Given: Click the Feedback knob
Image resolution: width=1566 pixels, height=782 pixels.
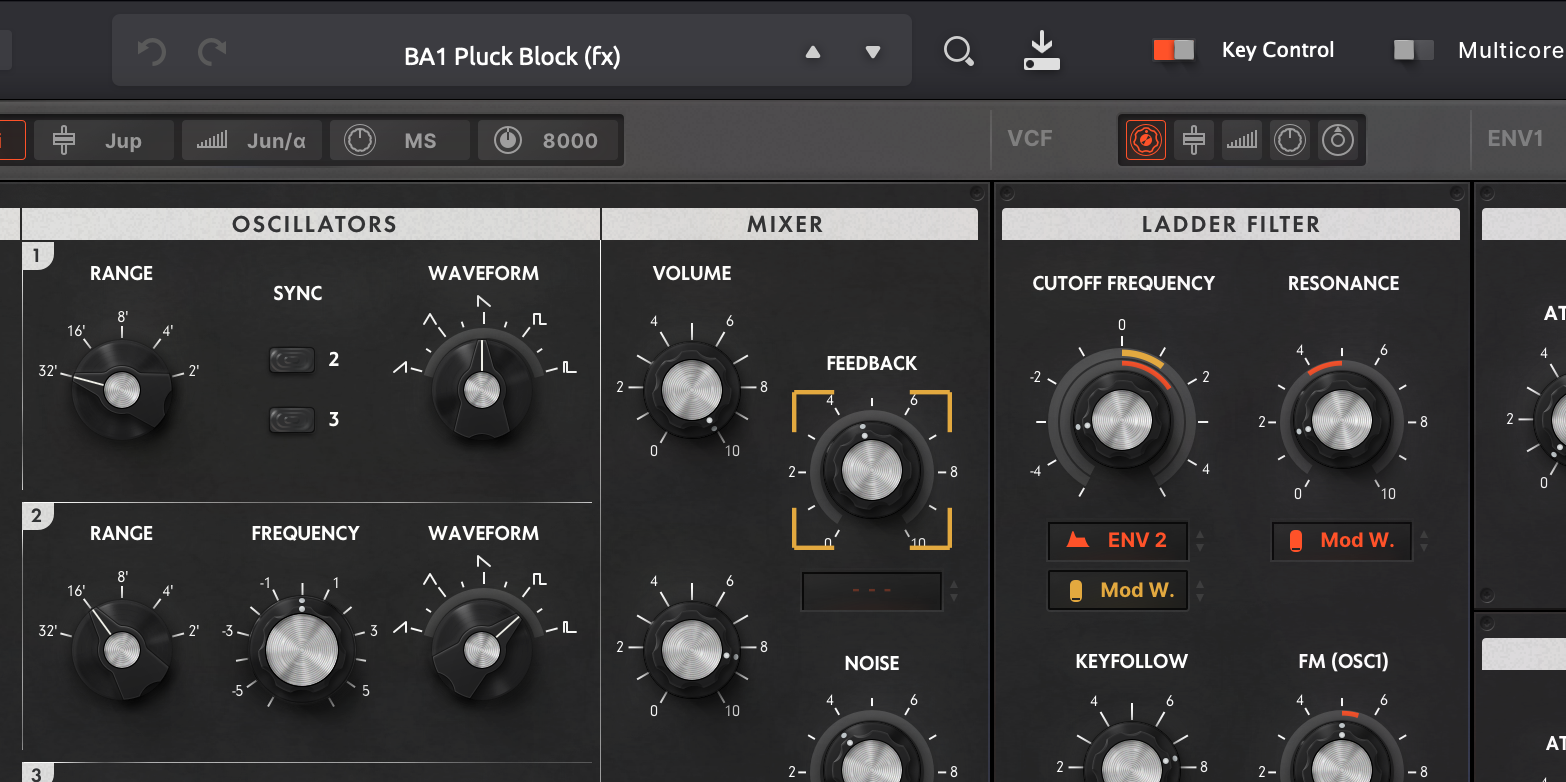Looking at the screenshot, I should [x=872, y=471].
